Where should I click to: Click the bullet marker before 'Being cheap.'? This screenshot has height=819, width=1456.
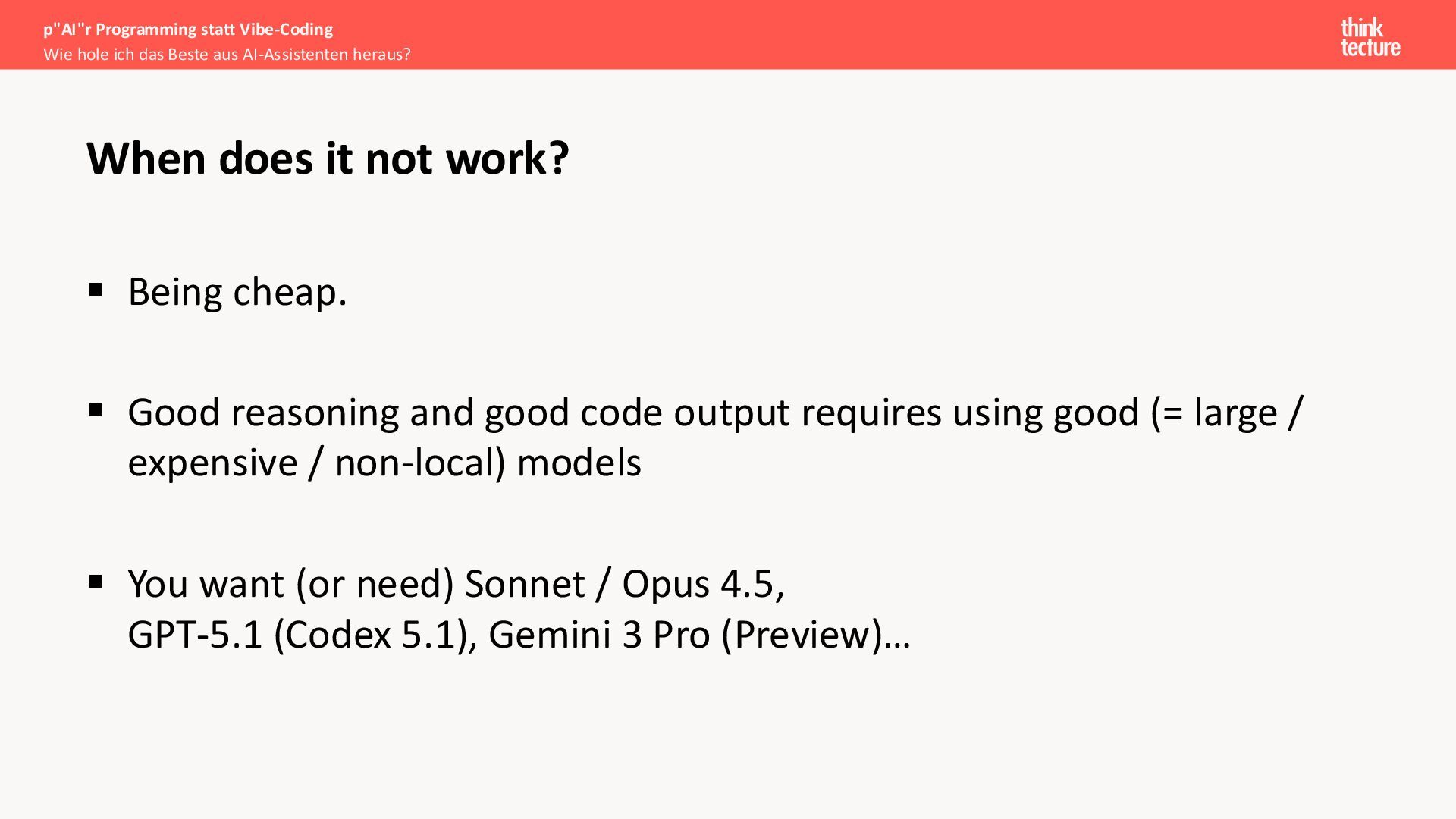pos(96,289)
